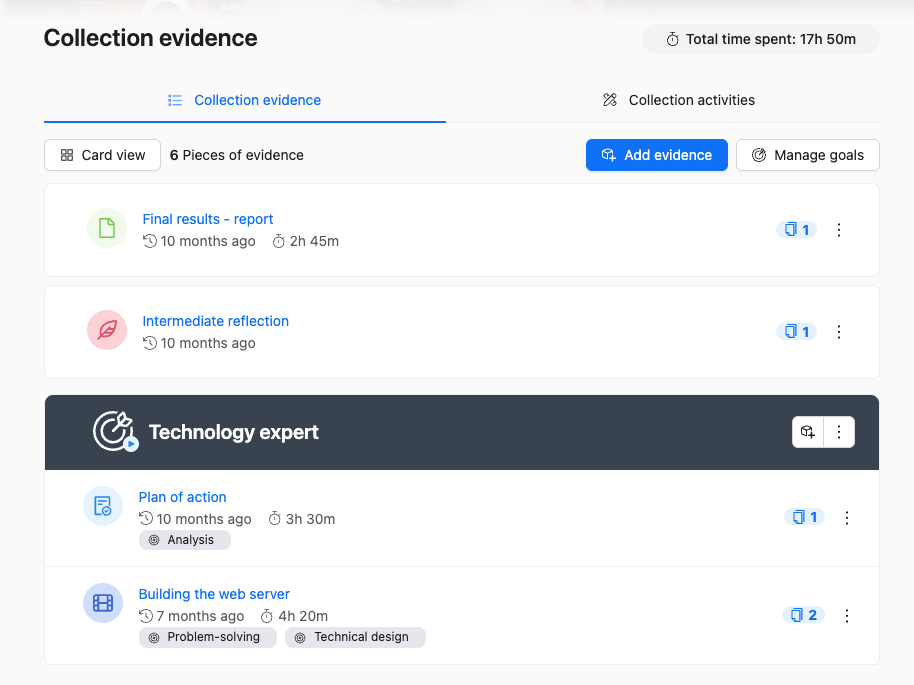Click Total time spent: 17h 50m
Screen dimensions: 914x685
pos(761,39)
